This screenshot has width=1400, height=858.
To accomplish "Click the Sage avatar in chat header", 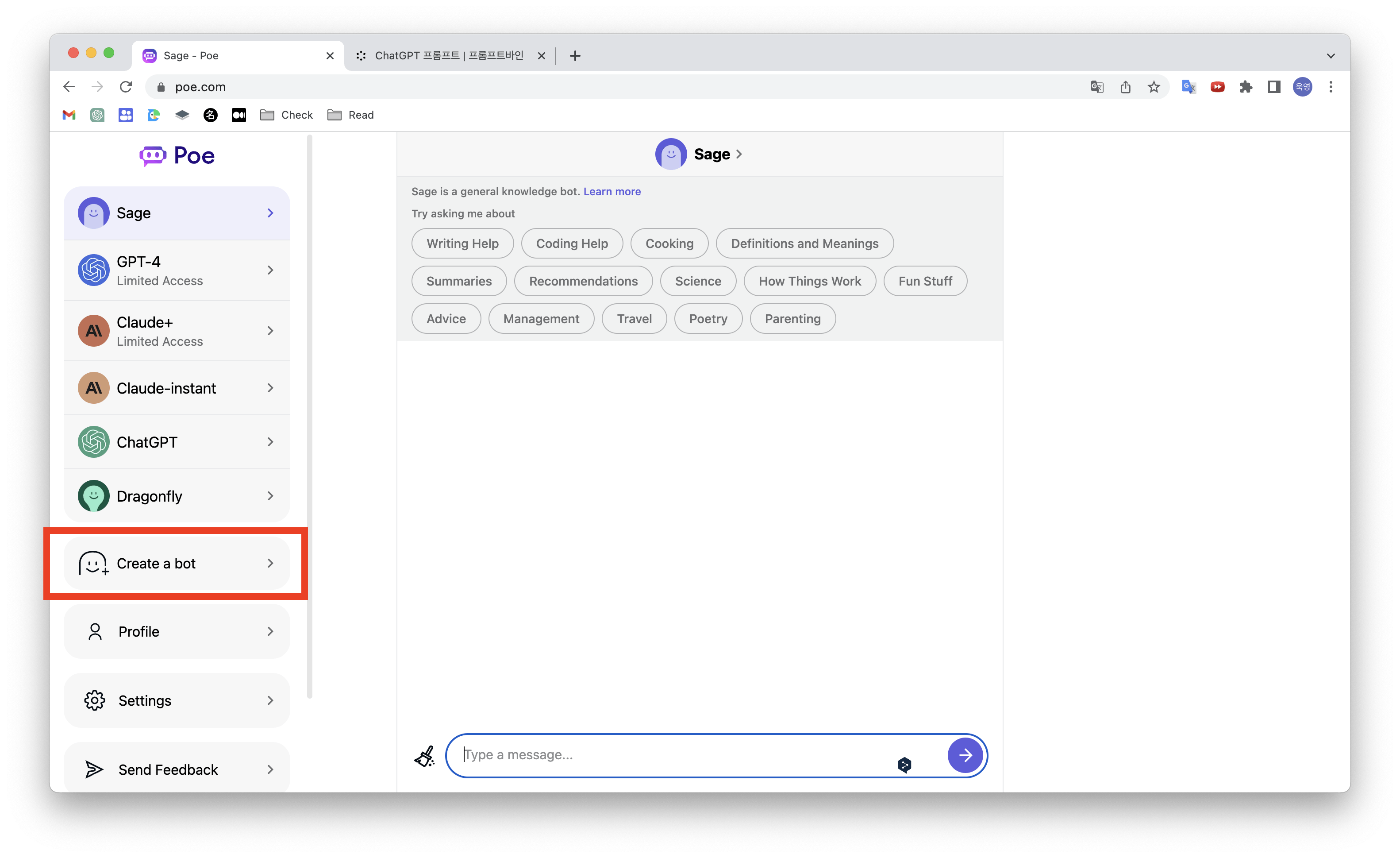I will point(670,154).
